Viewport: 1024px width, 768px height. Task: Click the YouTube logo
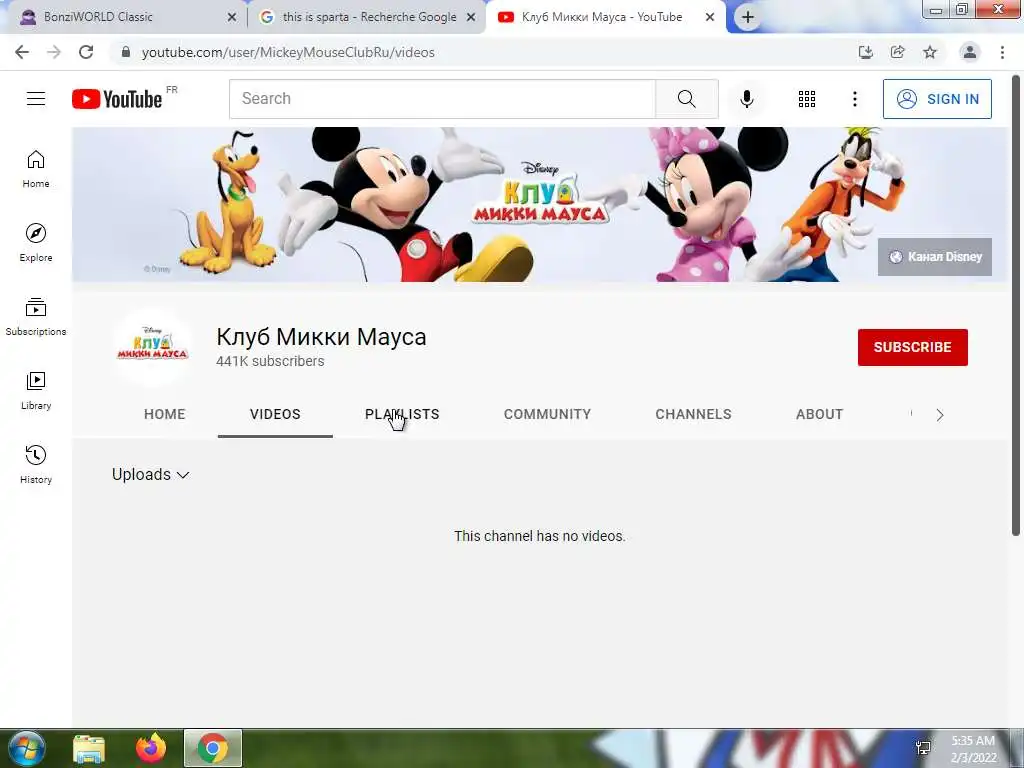pos(117,99)
